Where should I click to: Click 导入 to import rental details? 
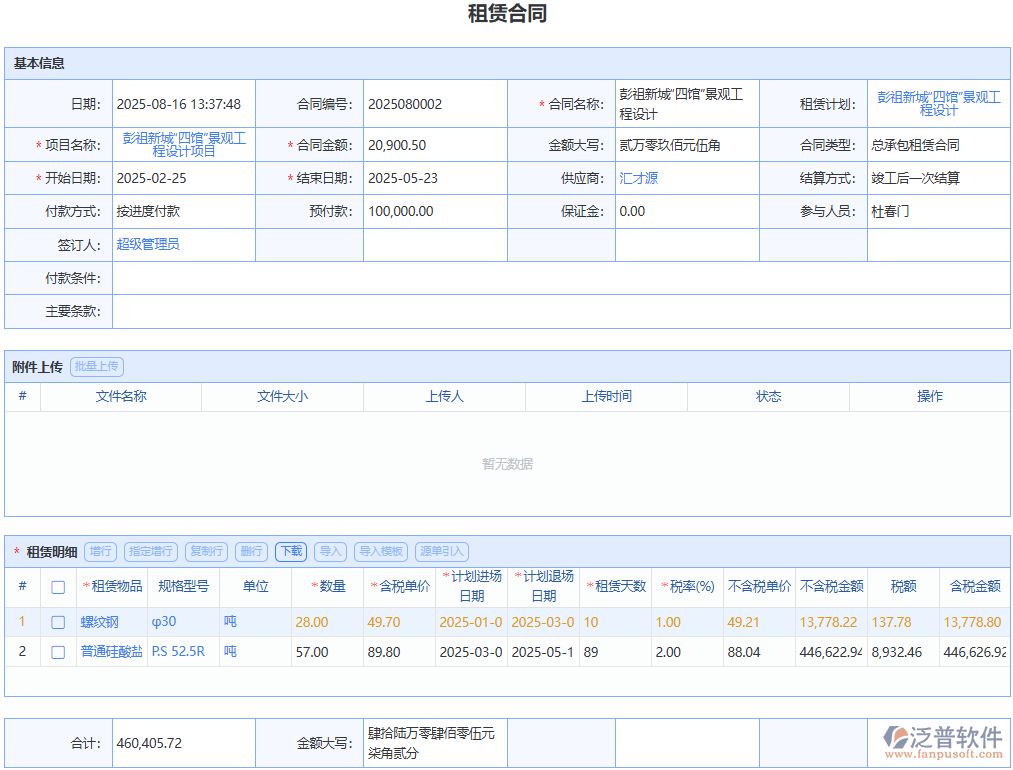coord(330,551)
